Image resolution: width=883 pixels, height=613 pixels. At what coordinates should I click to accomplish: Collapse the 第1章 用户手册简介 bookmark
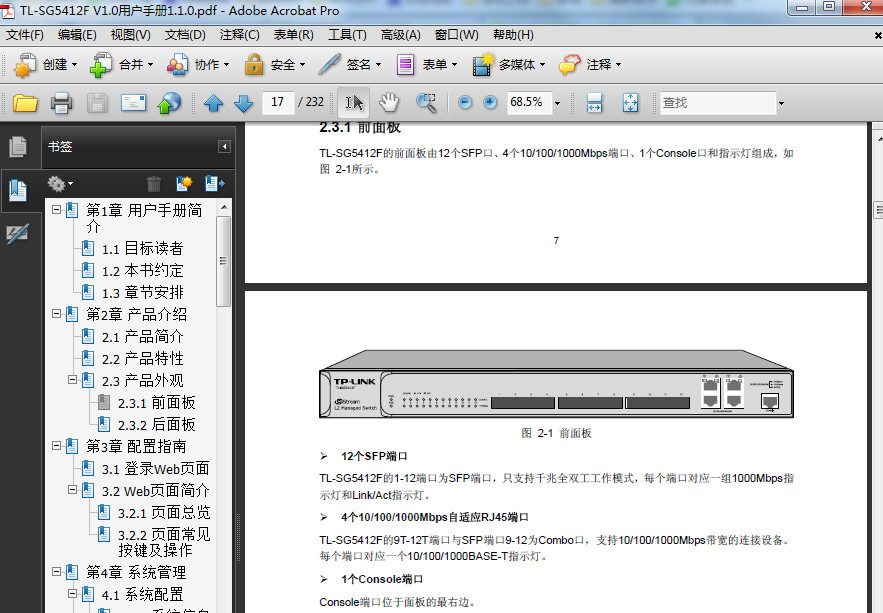[56, 210]
